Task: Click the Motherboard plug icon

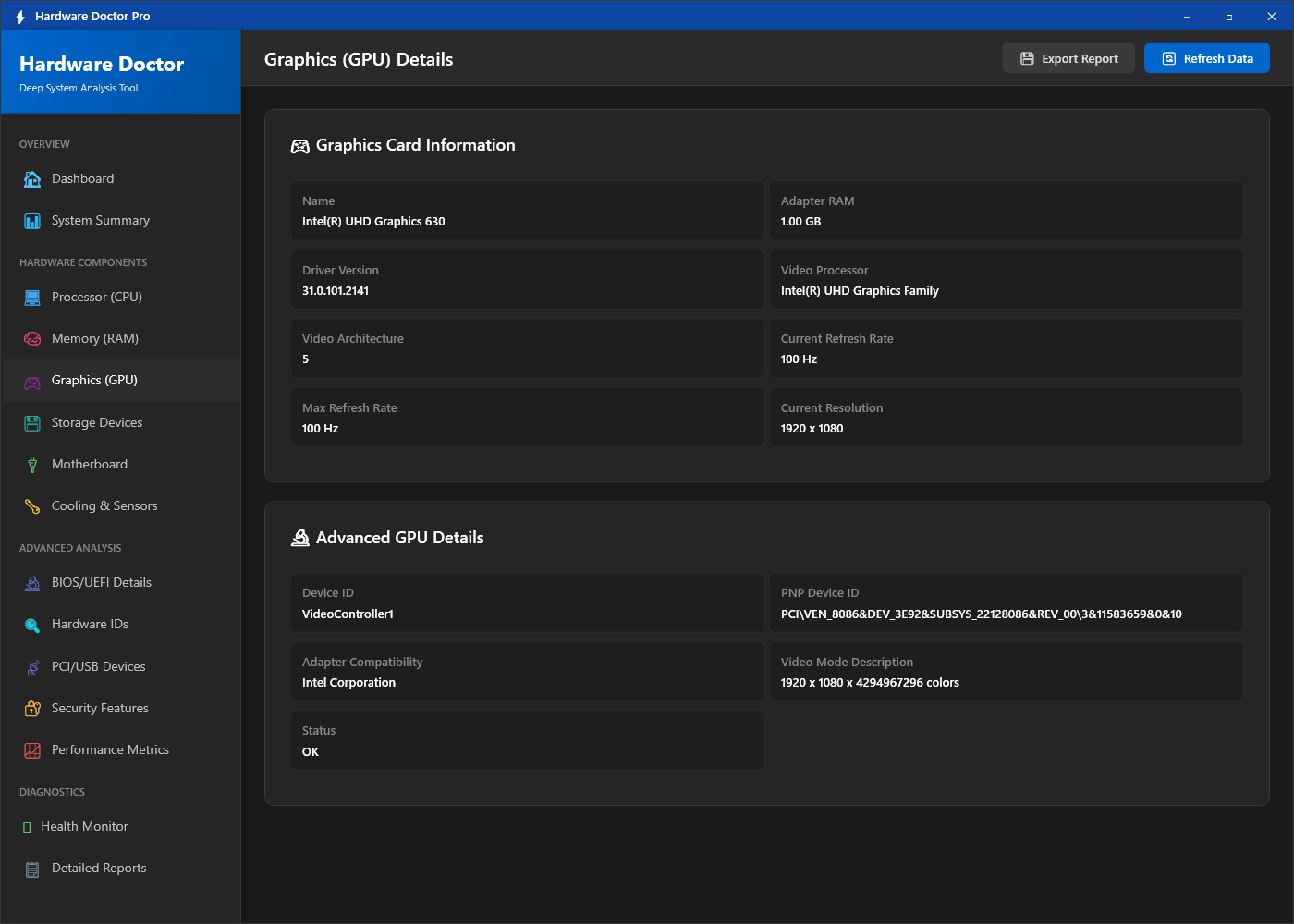Action: (x=32, y=465)
